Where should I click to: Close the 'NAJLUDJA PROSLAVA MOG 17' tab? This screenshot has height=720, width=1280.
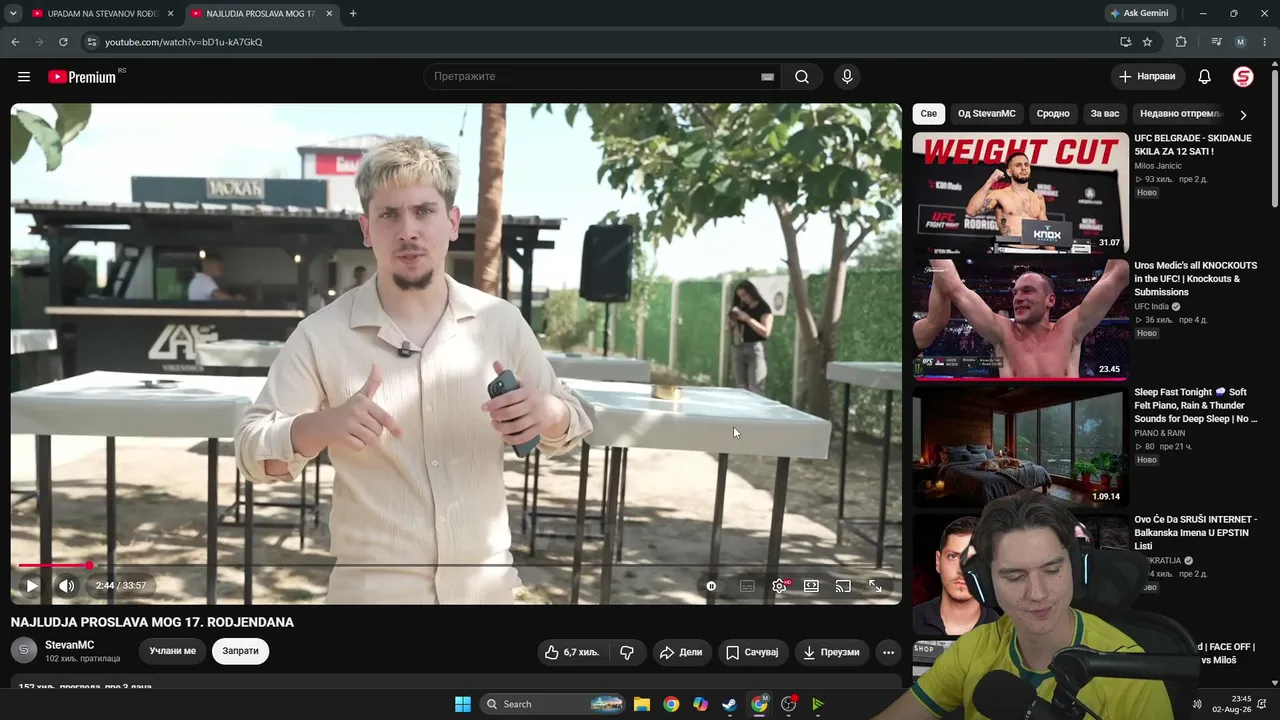click(329, 14)
